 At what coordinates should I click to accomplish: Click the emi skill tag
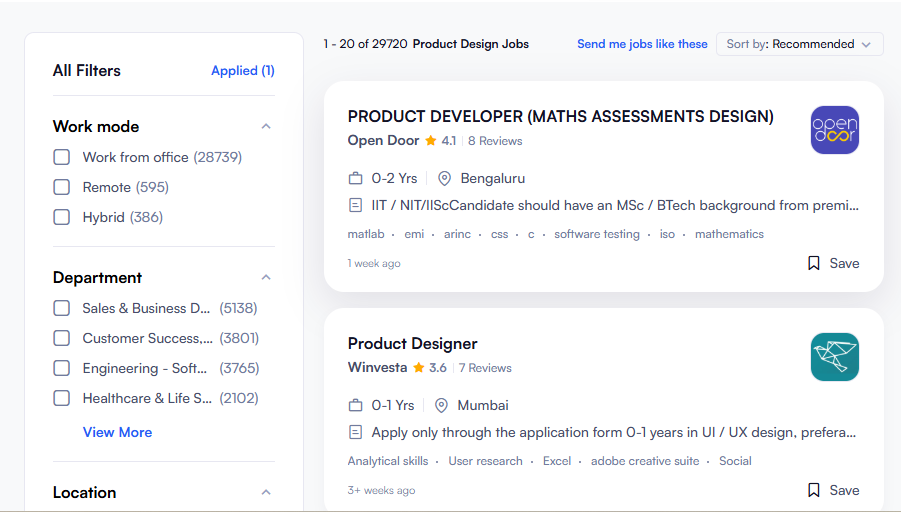[x=414, y=234]
